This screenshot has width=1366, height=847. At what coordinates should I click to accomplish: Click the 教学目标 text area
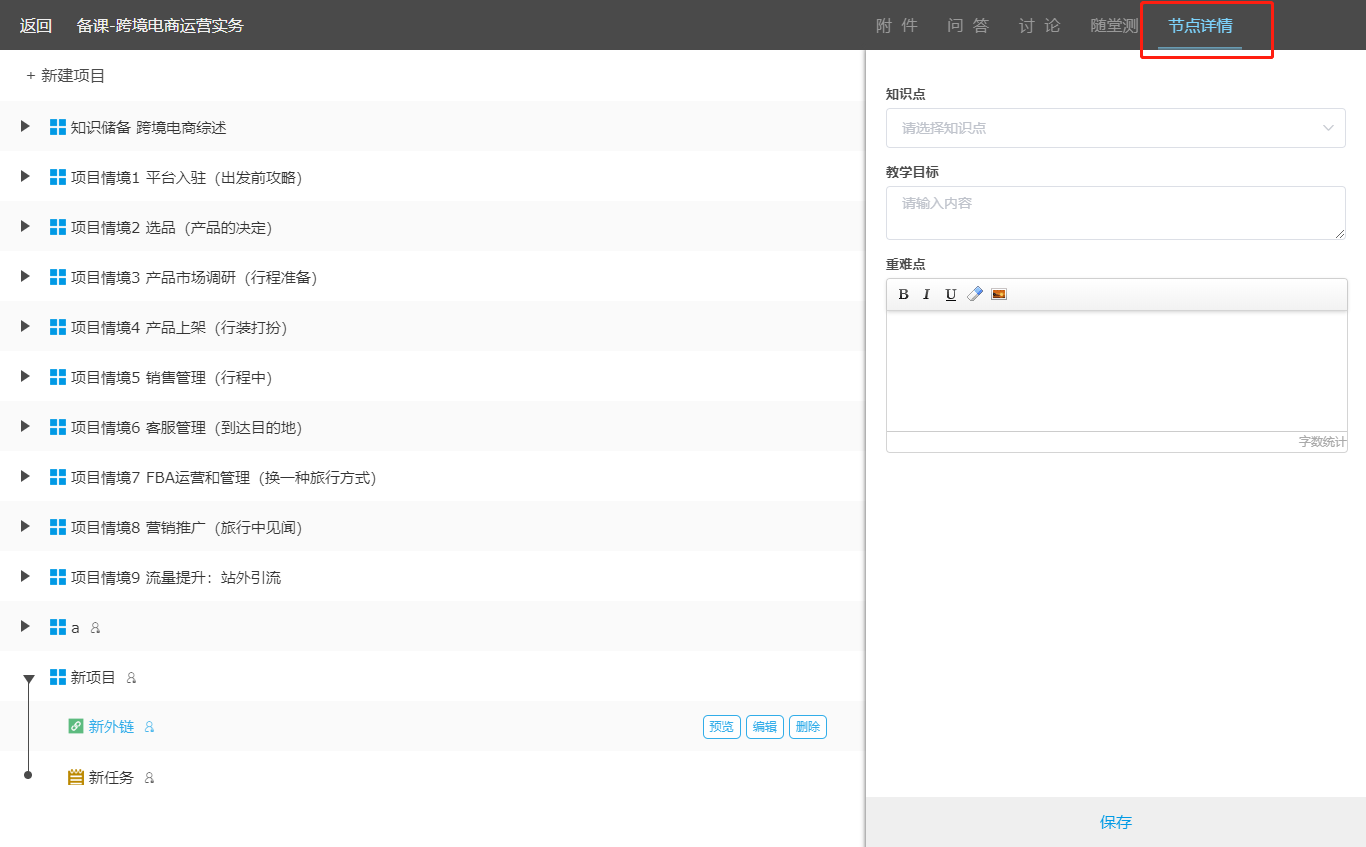[x=1116, y=213]
